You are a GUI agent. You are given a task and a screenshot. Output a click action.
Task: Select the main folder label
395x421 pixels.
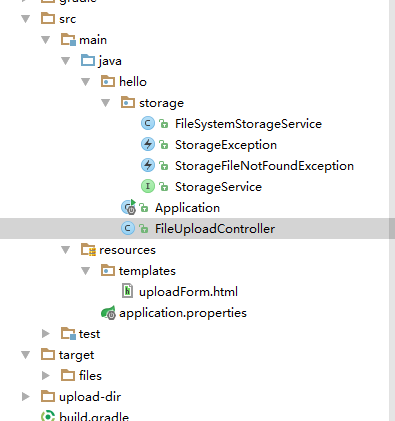pos(93,40)
